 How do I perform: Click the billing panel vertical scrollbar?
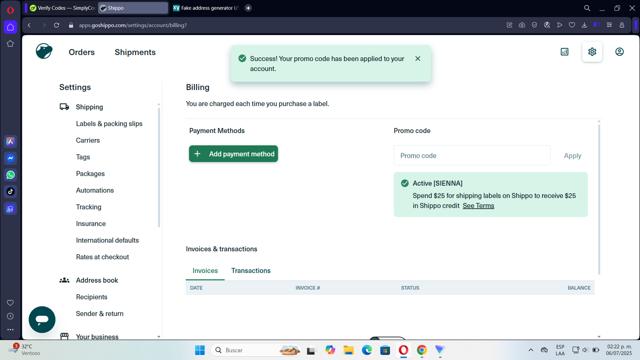pos(599,200)
